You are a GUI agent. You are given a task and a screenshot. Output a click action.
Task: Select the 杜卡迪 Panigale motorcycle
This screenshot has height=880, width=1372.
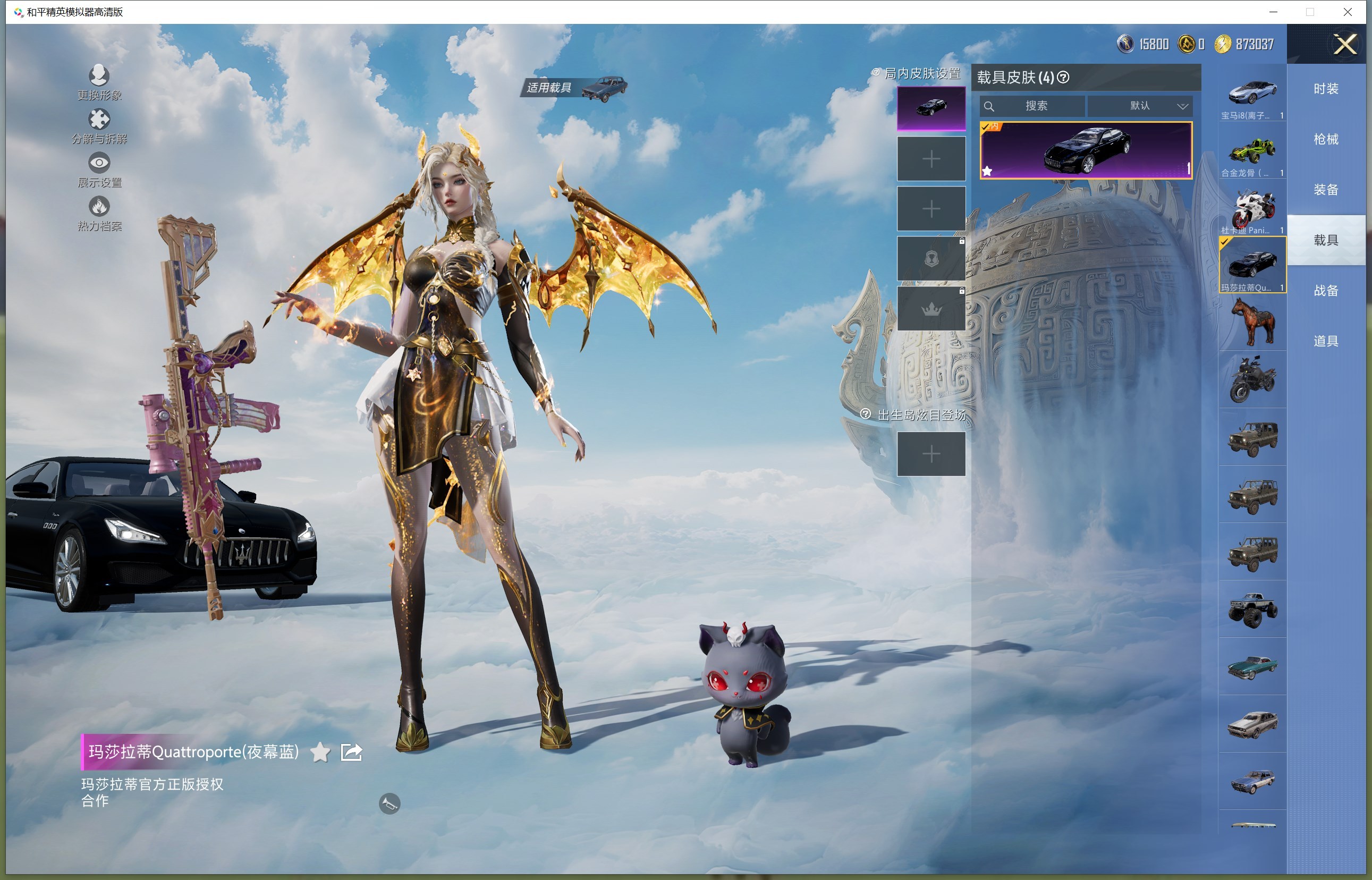point(1252,208)
